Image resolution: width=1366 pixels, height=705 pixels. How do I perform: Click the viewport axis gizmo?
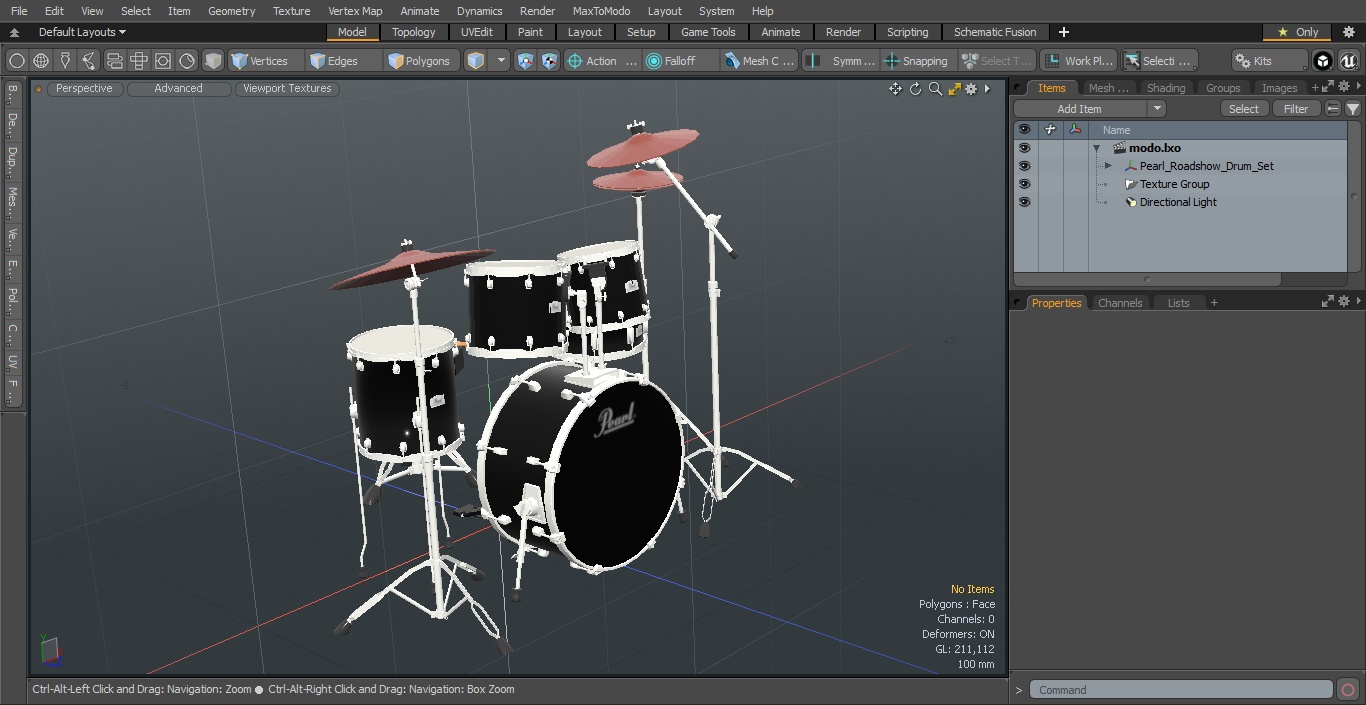[50, 650]
